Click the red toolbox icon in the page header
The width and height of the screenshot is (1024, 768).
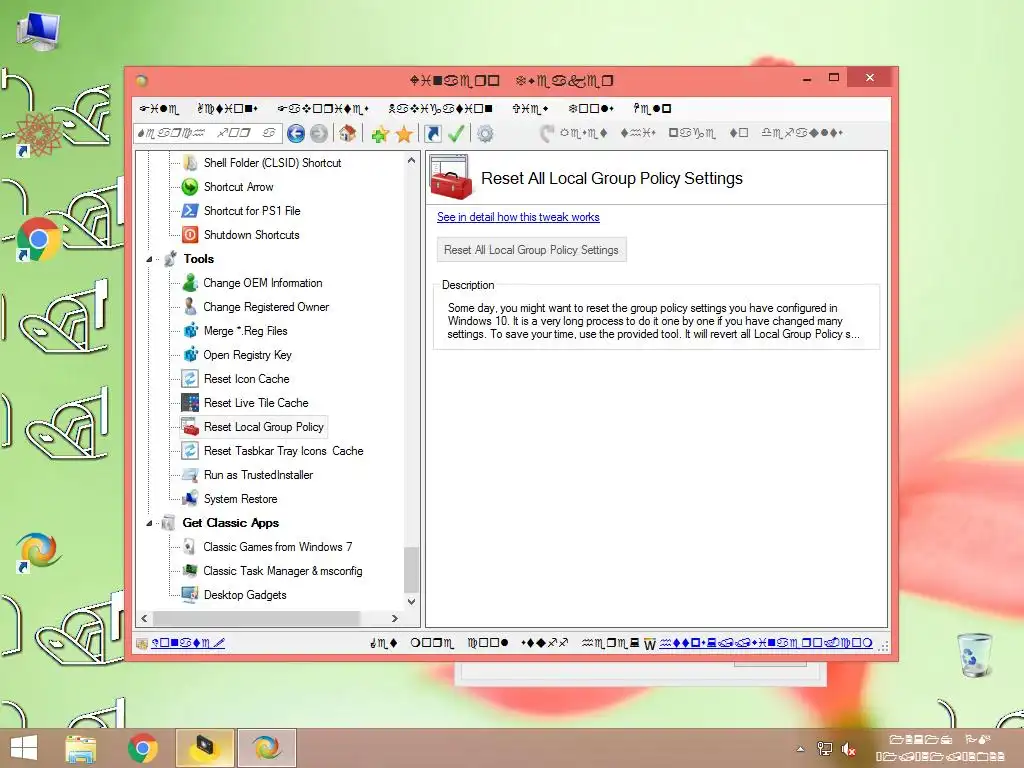point(451,178)
